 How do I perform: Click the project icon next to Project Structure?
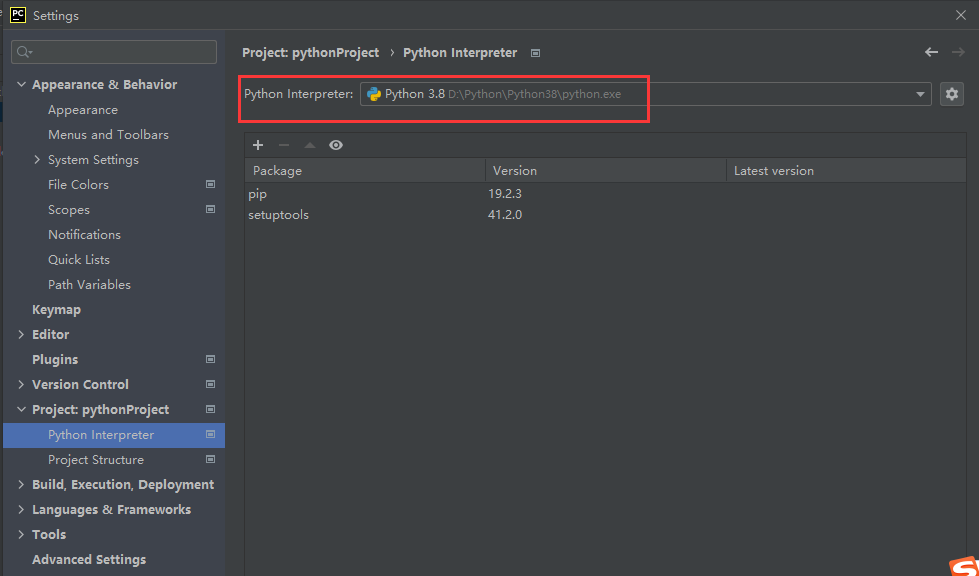click(210, 459)
